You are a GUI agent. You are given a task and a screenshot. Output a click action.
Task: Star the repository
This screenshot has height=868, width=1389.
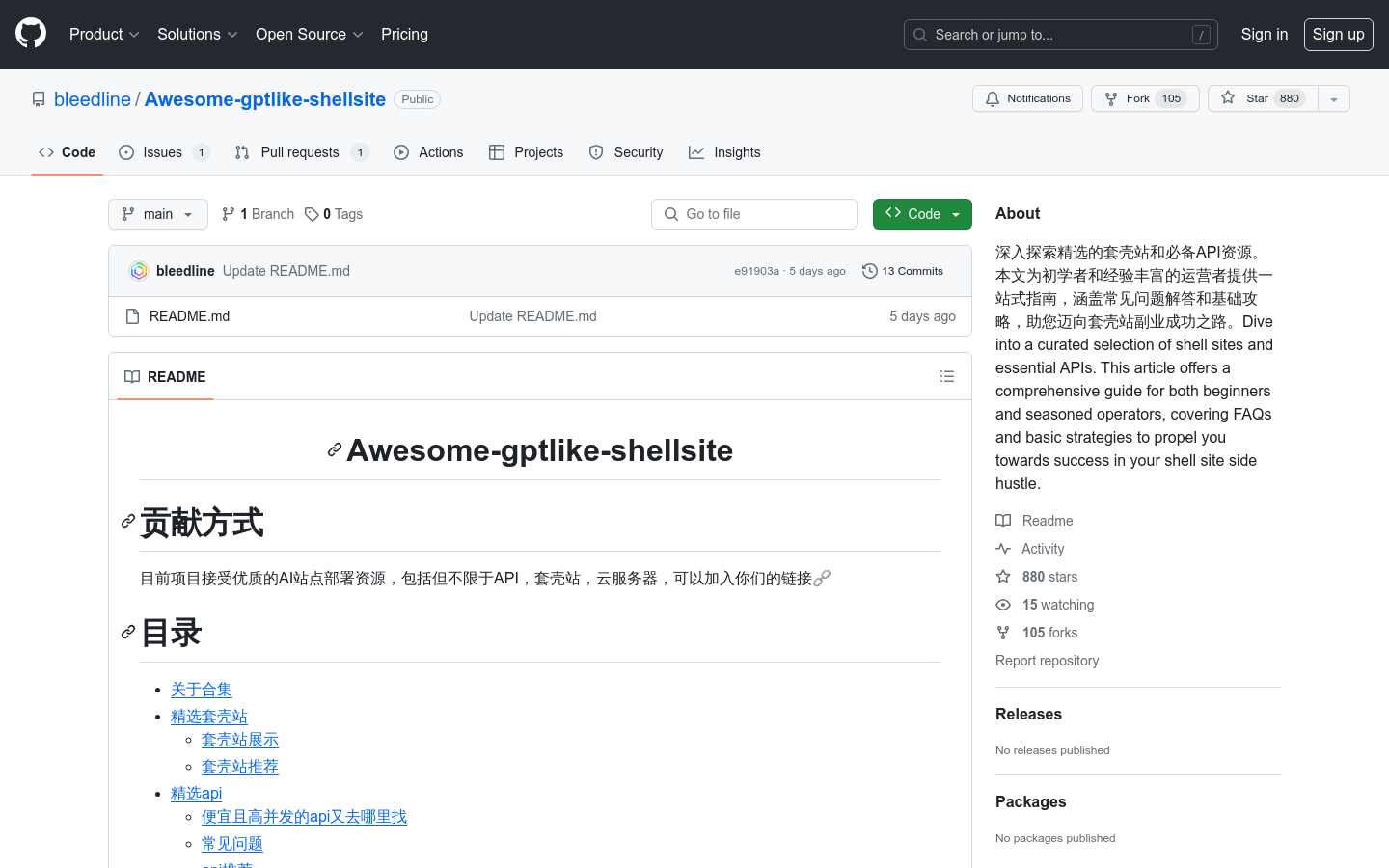tap(1263, 98)
